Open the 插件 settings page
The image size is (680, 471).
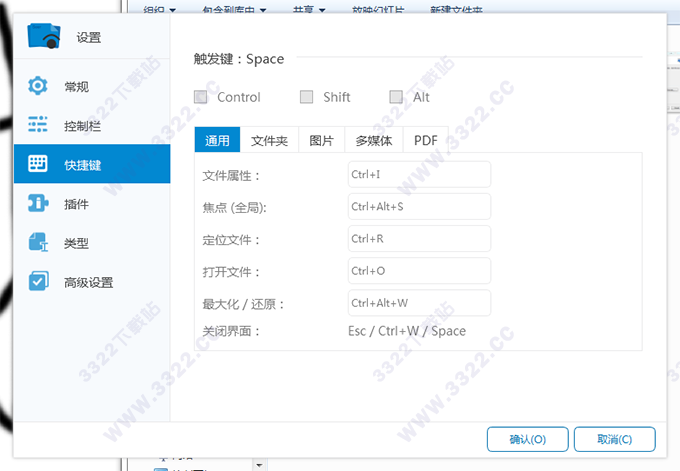[x=92, y=203]
